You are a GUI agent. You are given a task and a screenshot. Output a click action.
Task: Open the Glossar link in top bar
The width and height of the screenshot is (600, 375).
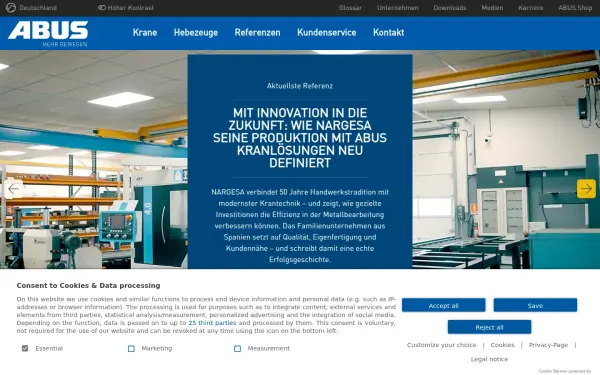pyautogui.click(x=350, y=8)
